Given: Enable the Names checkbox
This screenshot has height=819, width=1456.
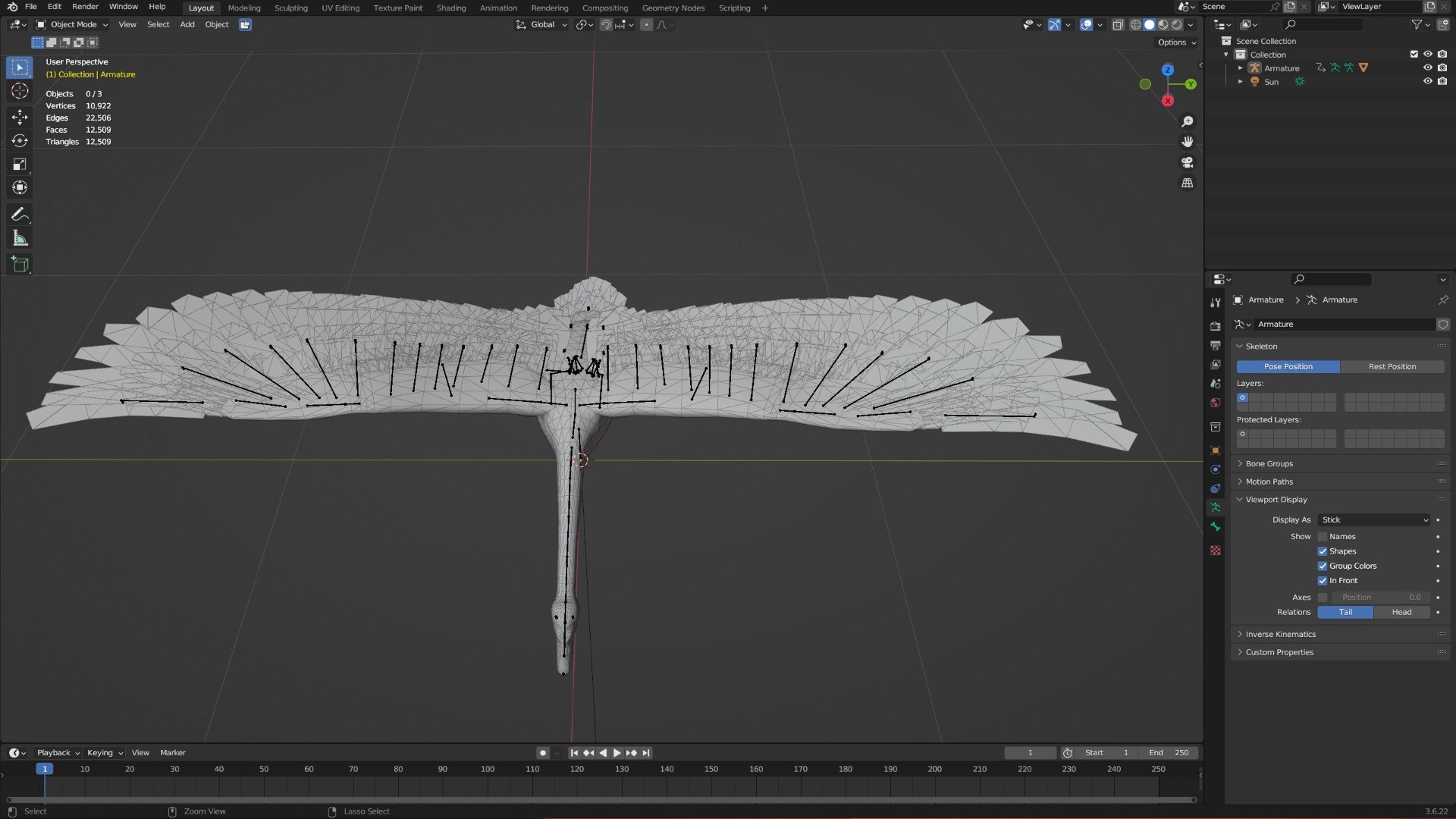Looking at the screenshot, I should click(1323, 537).
